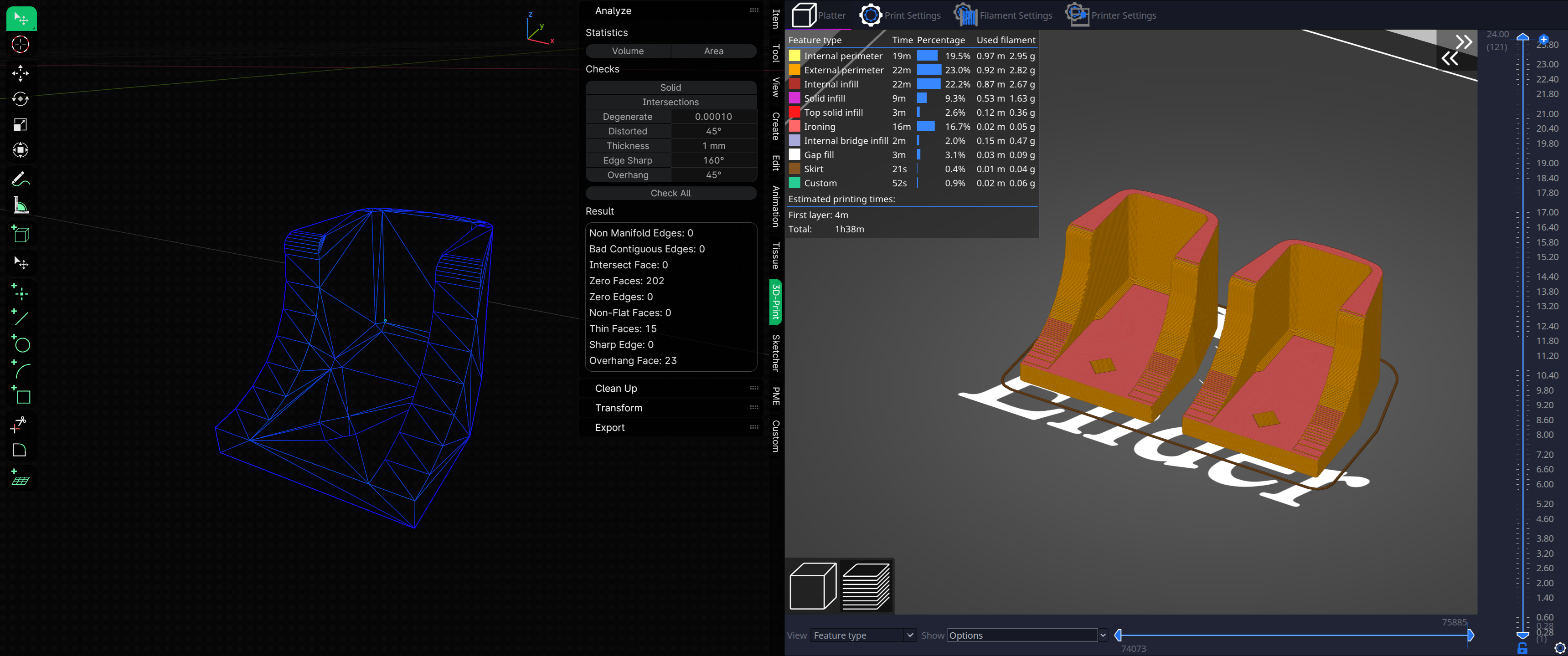Switch to the sliced layers view
The width and height of the screenshot is (1568, 656).
(866, 586)
